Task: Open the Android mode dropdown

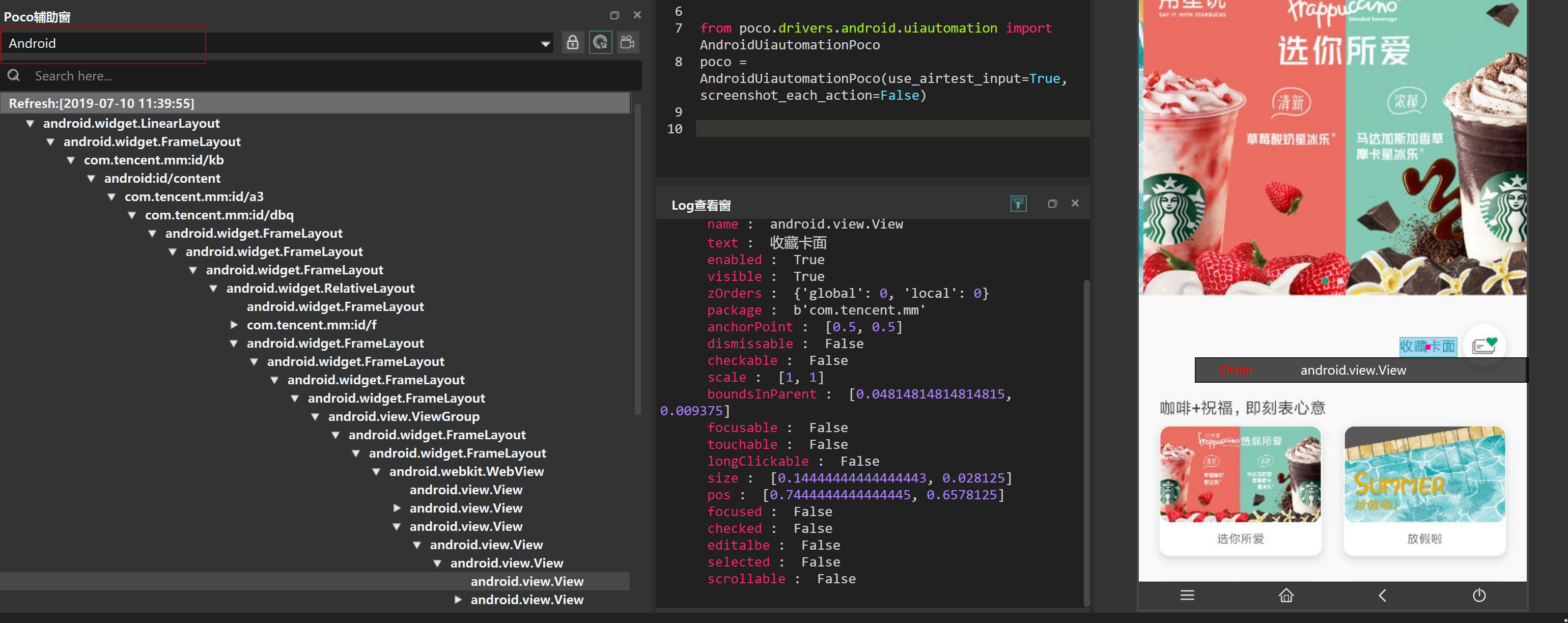Action: coord(545,44)
